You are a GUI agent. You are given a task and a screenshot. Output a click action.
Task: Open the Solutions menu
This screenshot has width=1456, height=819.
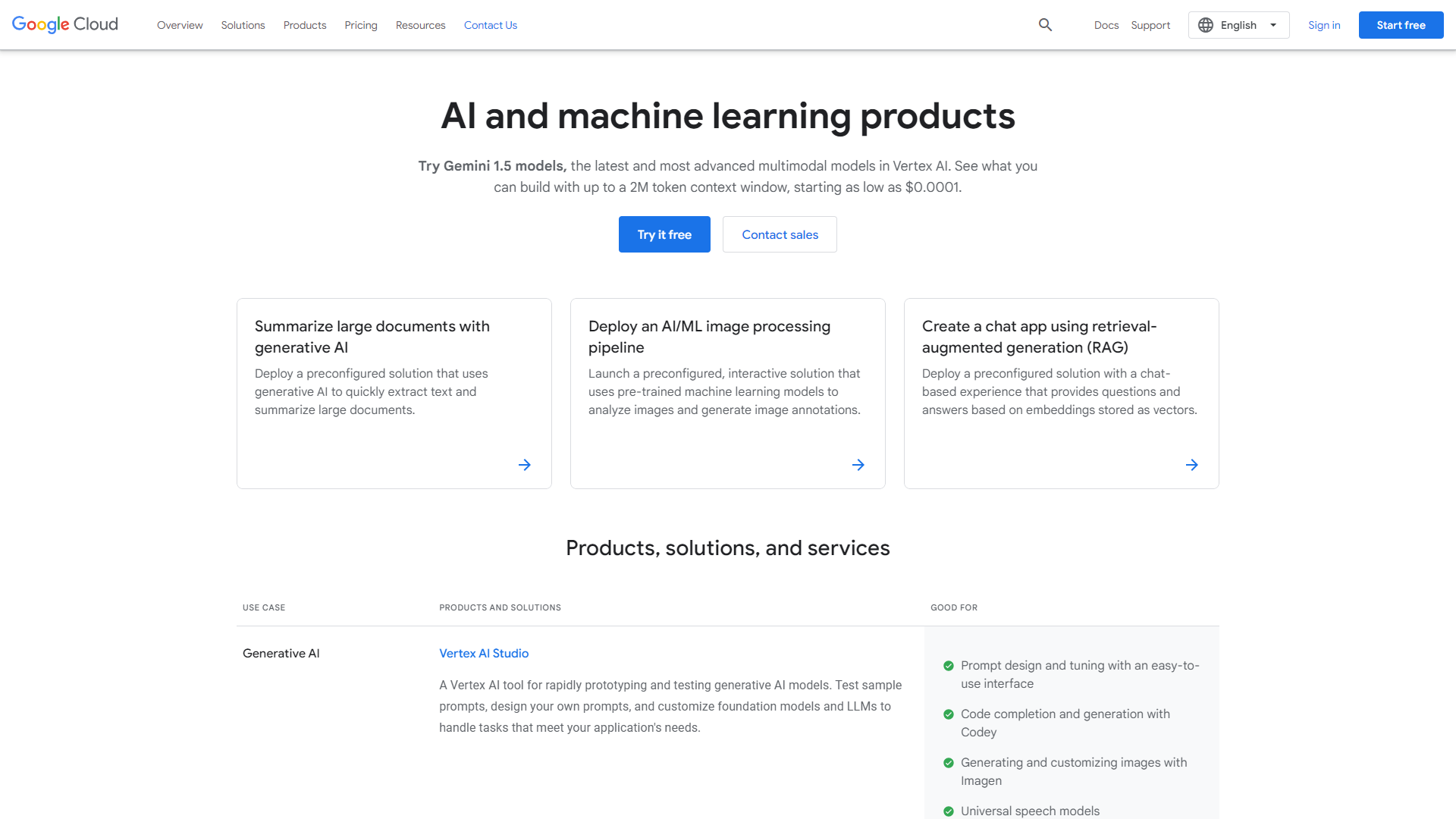243,25
